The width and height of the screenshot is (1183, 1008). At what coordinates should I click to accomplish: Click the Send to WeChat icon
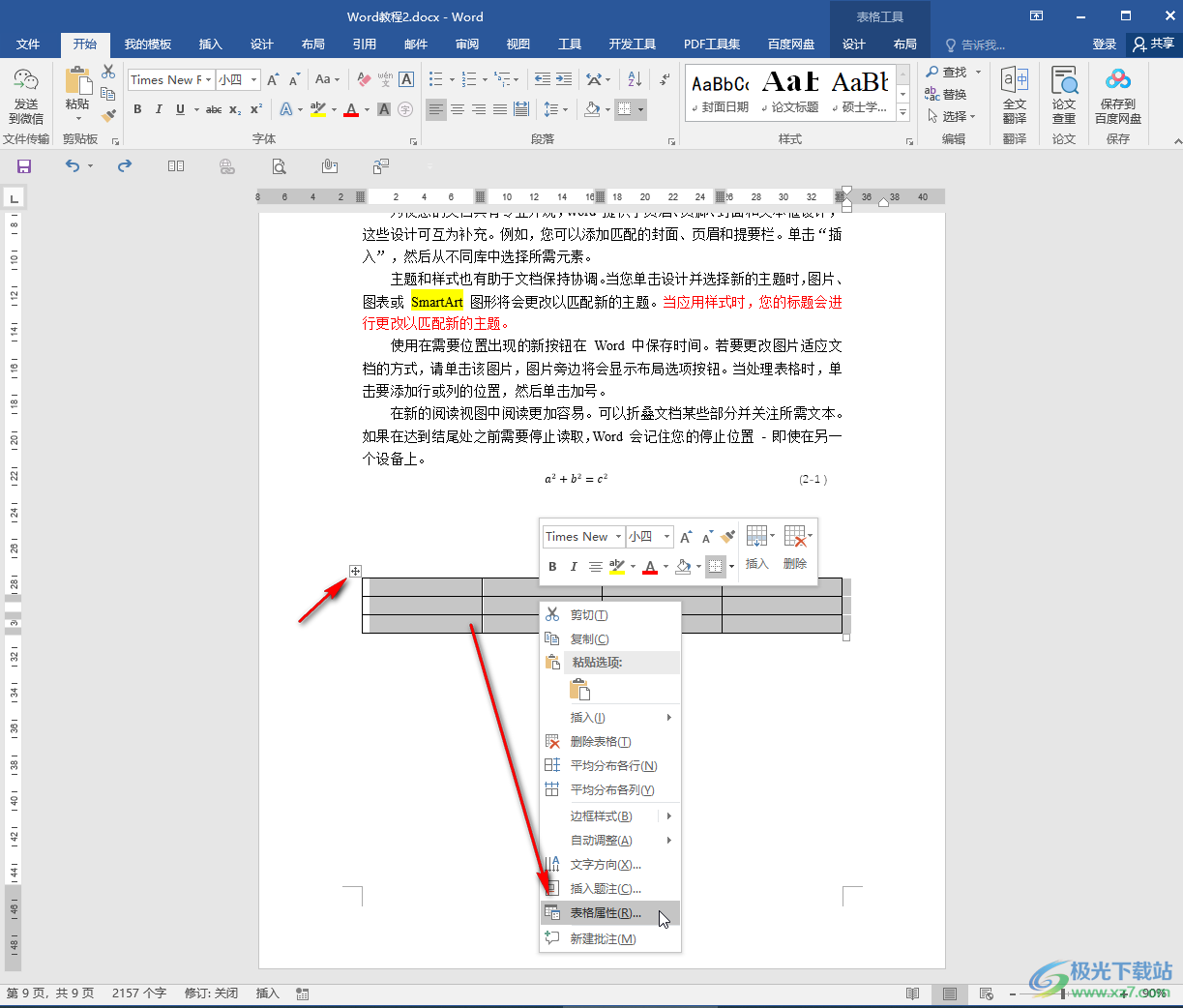[x=26, y=82]
